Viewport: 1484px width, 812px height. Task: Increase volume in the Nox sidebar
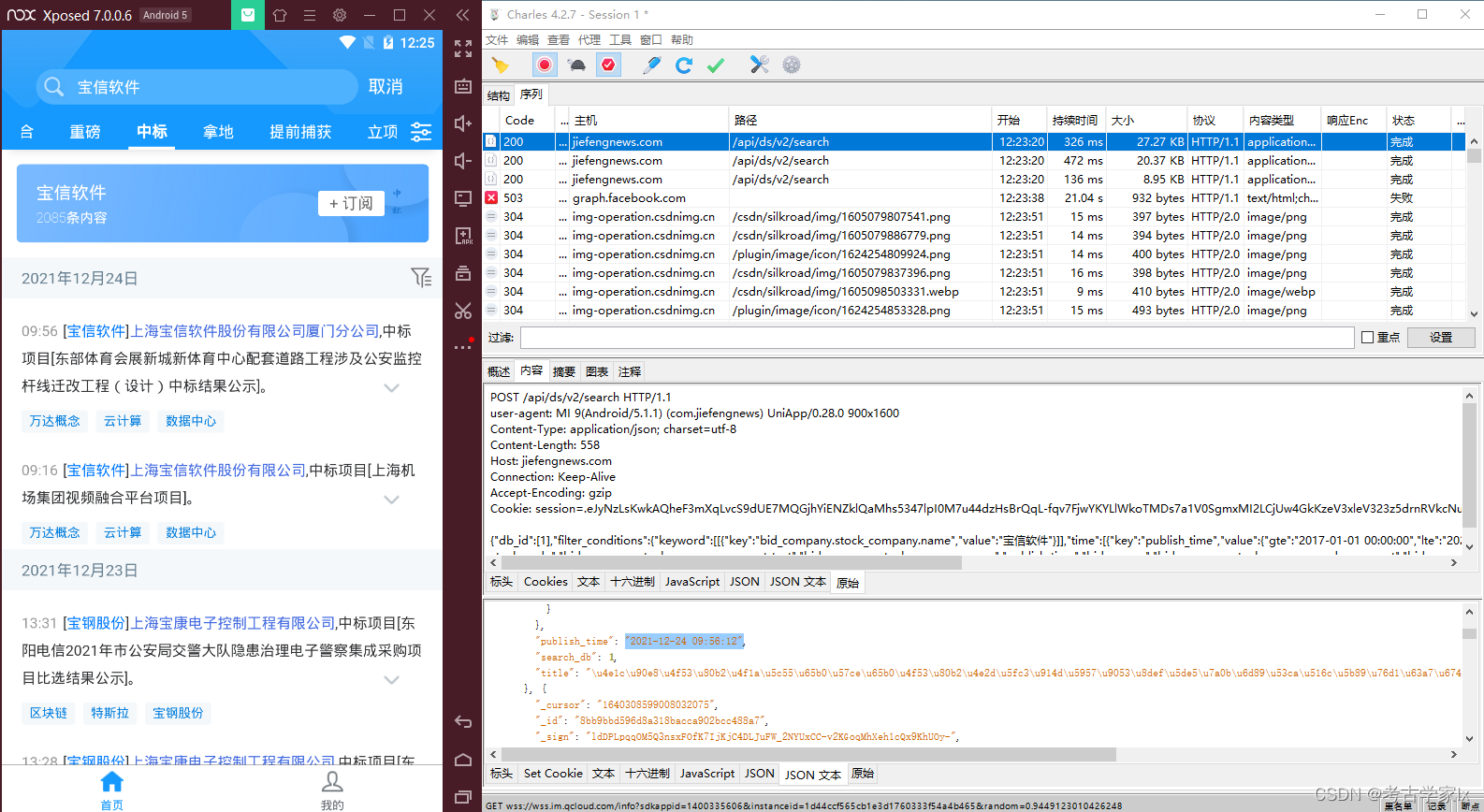[x=463, y=123]
